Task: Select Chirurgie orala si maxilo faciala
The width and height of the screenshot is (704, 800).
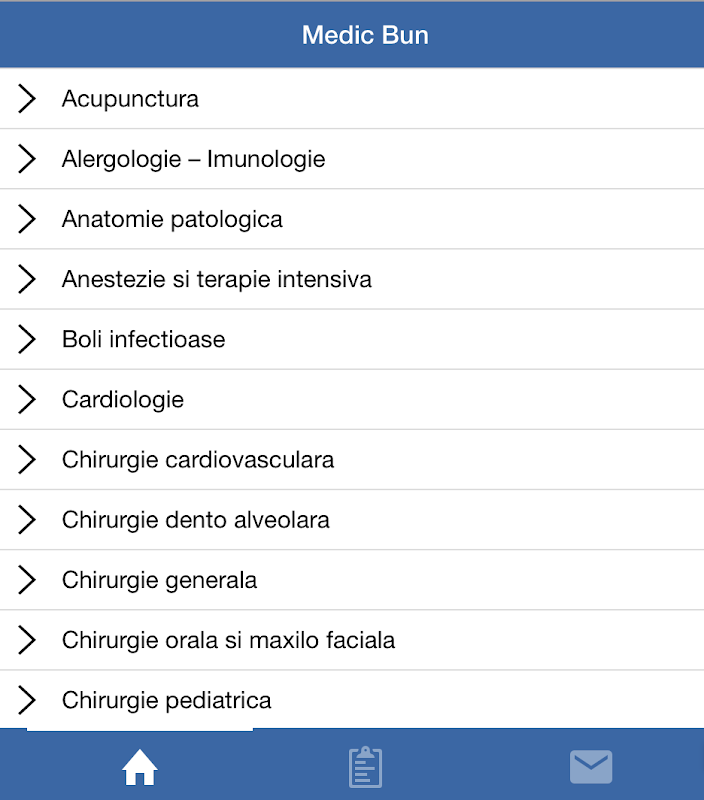Action: coord(228,640)
